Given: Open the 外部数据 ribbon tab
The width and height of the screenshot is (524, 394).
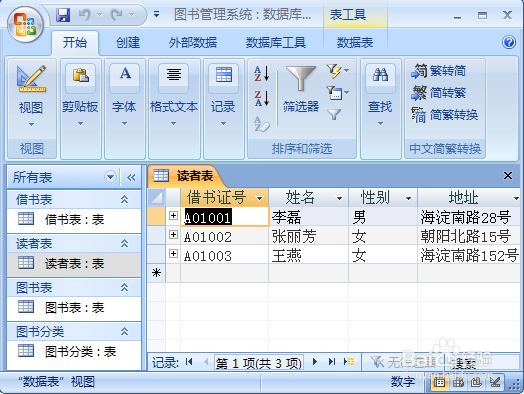Looking at the screenshot, I should click(x=193, y=43).
